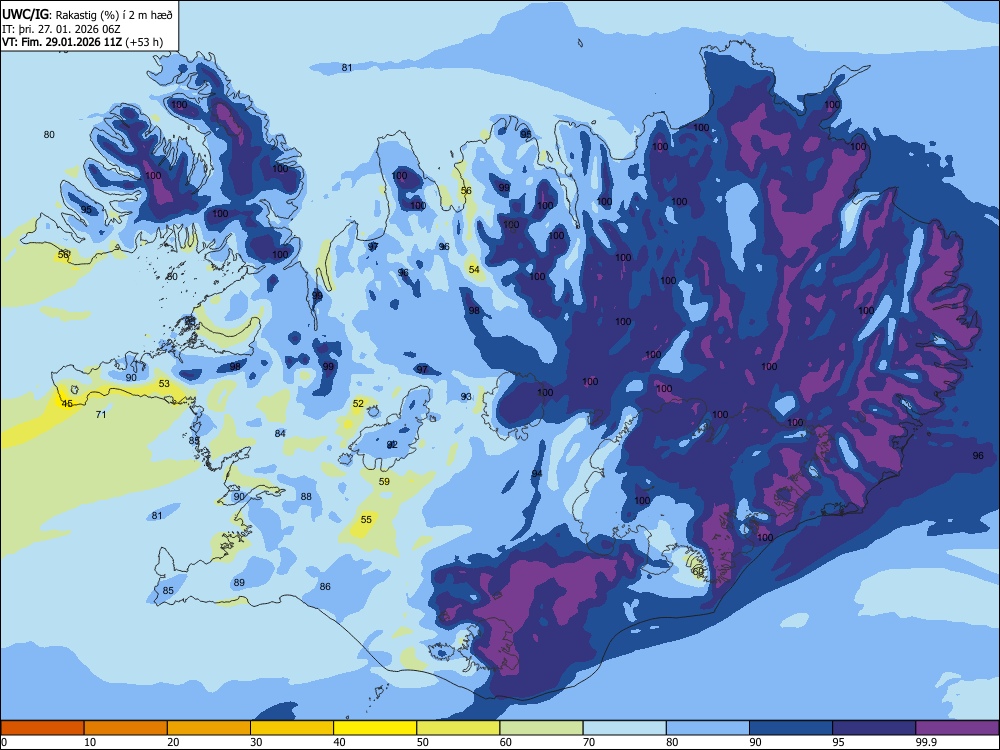Select the map value '55' in the yellow patch

coord(366,520)
